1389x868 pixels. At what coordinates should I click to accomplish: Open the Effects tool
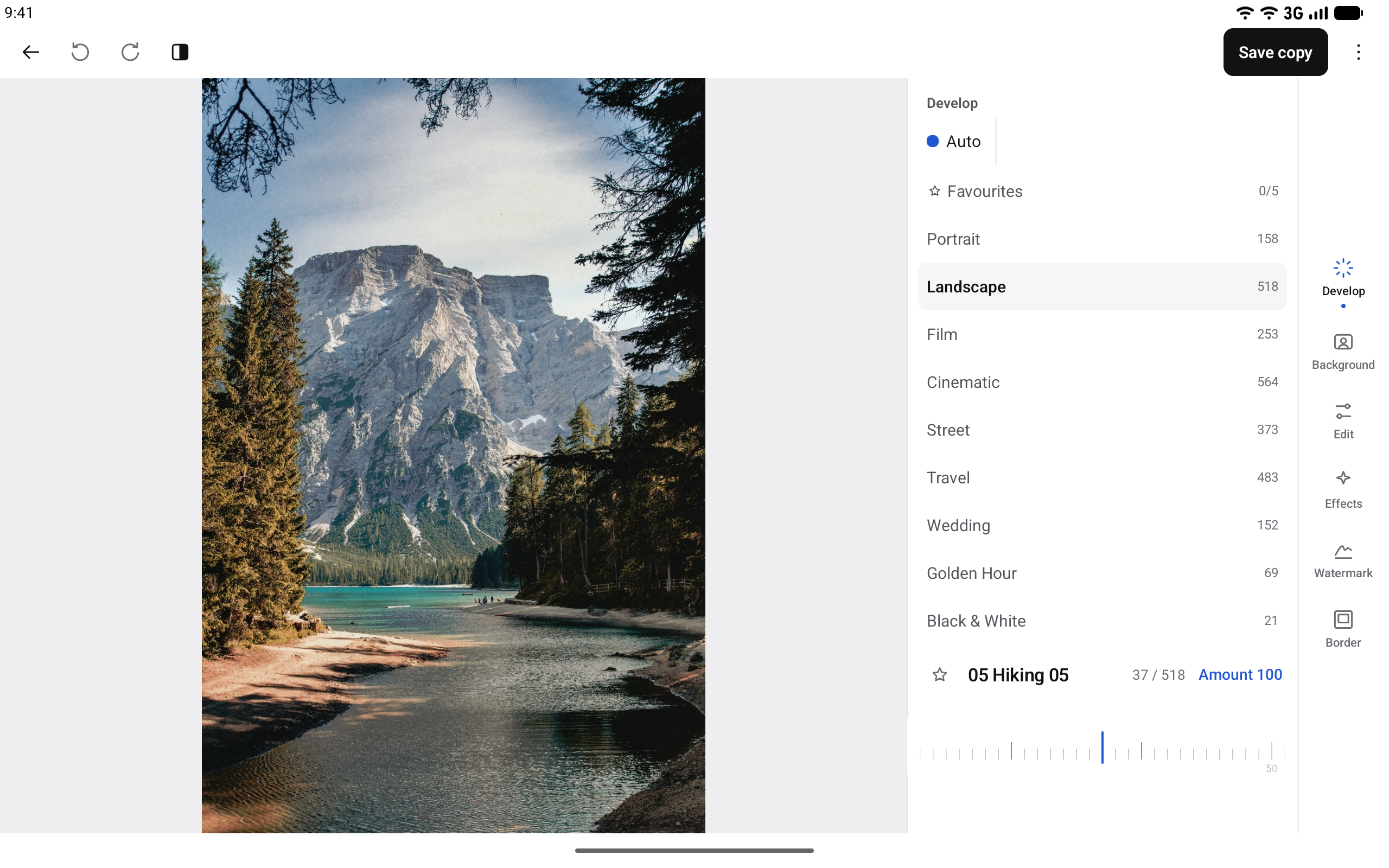1343,490
